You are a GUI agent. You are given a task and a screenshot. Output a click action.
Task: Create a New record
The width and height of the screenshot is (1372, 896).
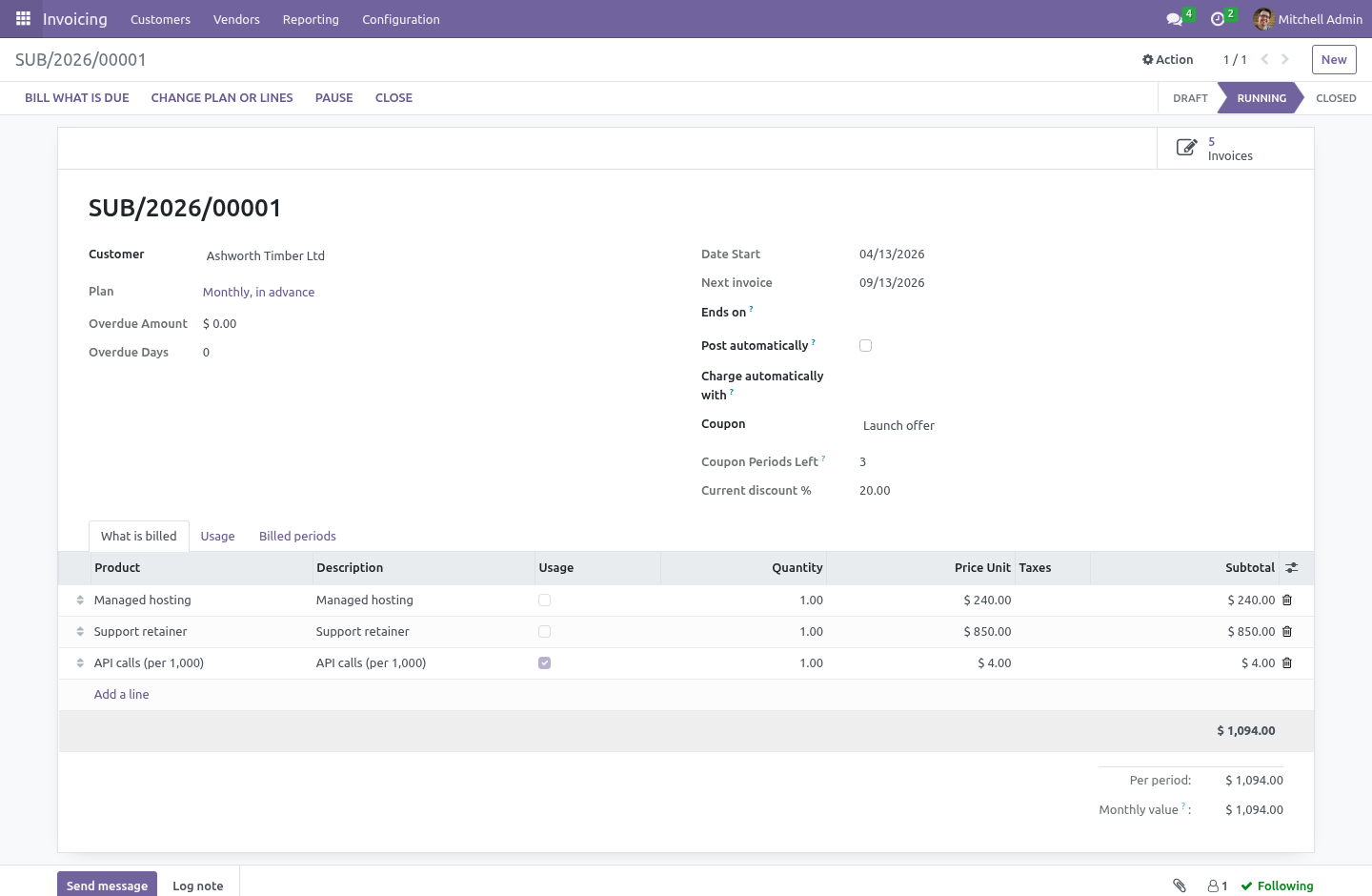(1334, 59)
